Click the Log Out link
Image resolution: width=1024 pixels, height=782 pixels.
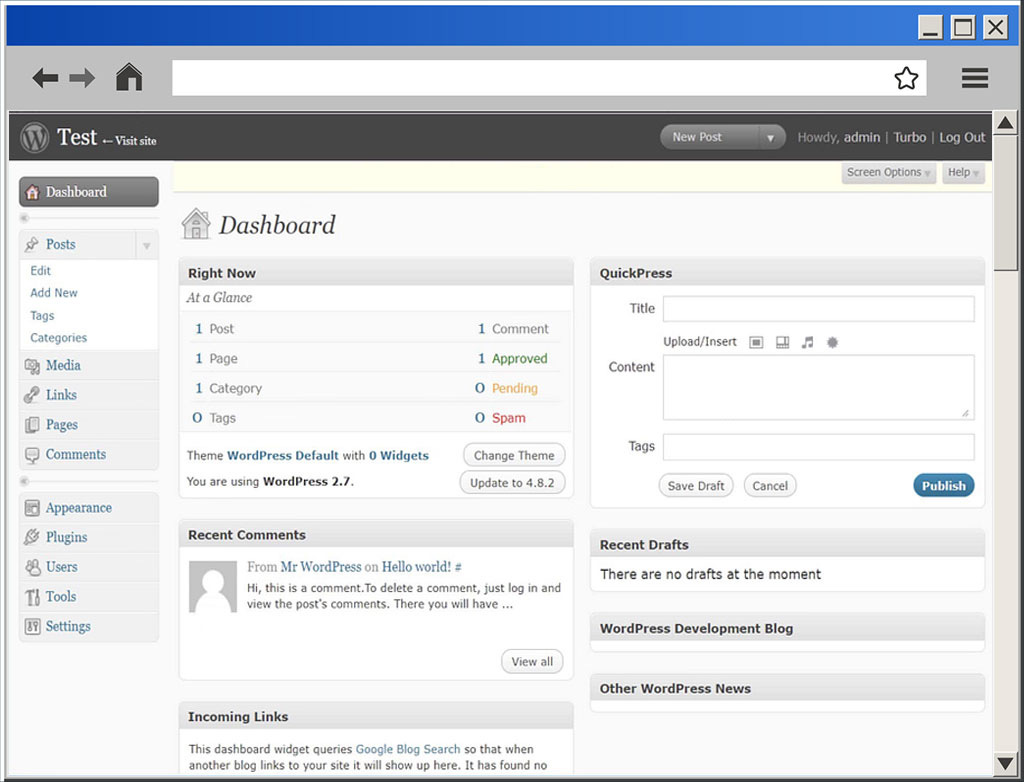[x=962, y=137]
